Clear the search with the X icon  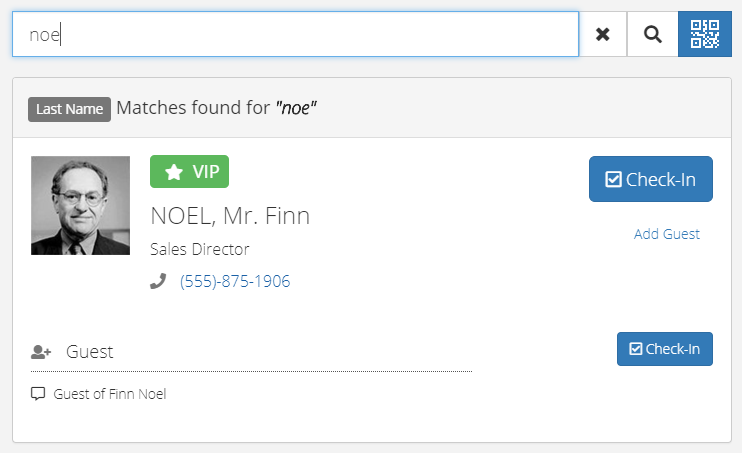coord(603,34)
